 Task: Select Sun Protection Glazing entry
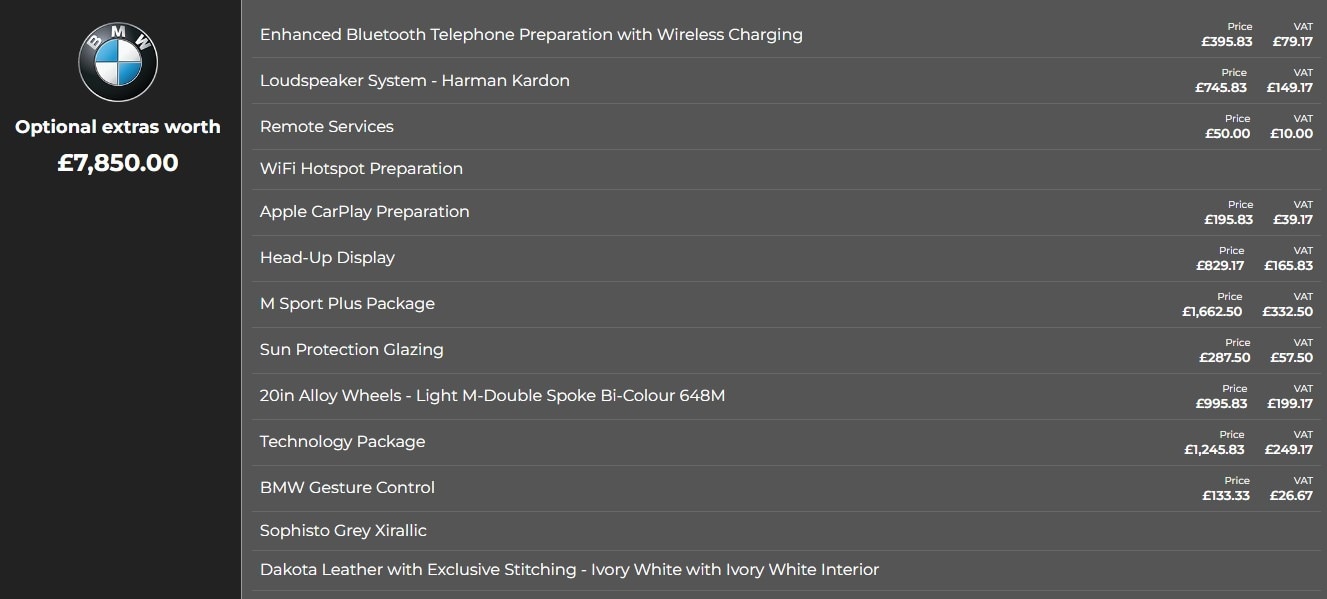tap(351, 350)
